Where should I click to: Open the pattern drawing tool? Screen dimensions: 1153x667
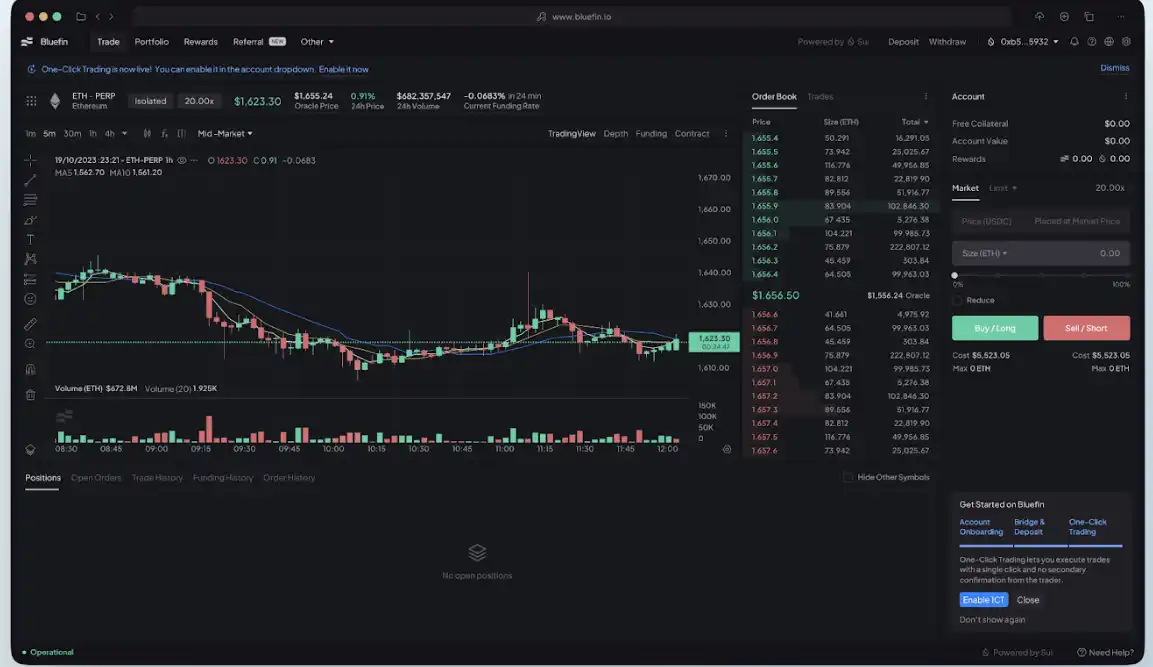click(30, 259)
